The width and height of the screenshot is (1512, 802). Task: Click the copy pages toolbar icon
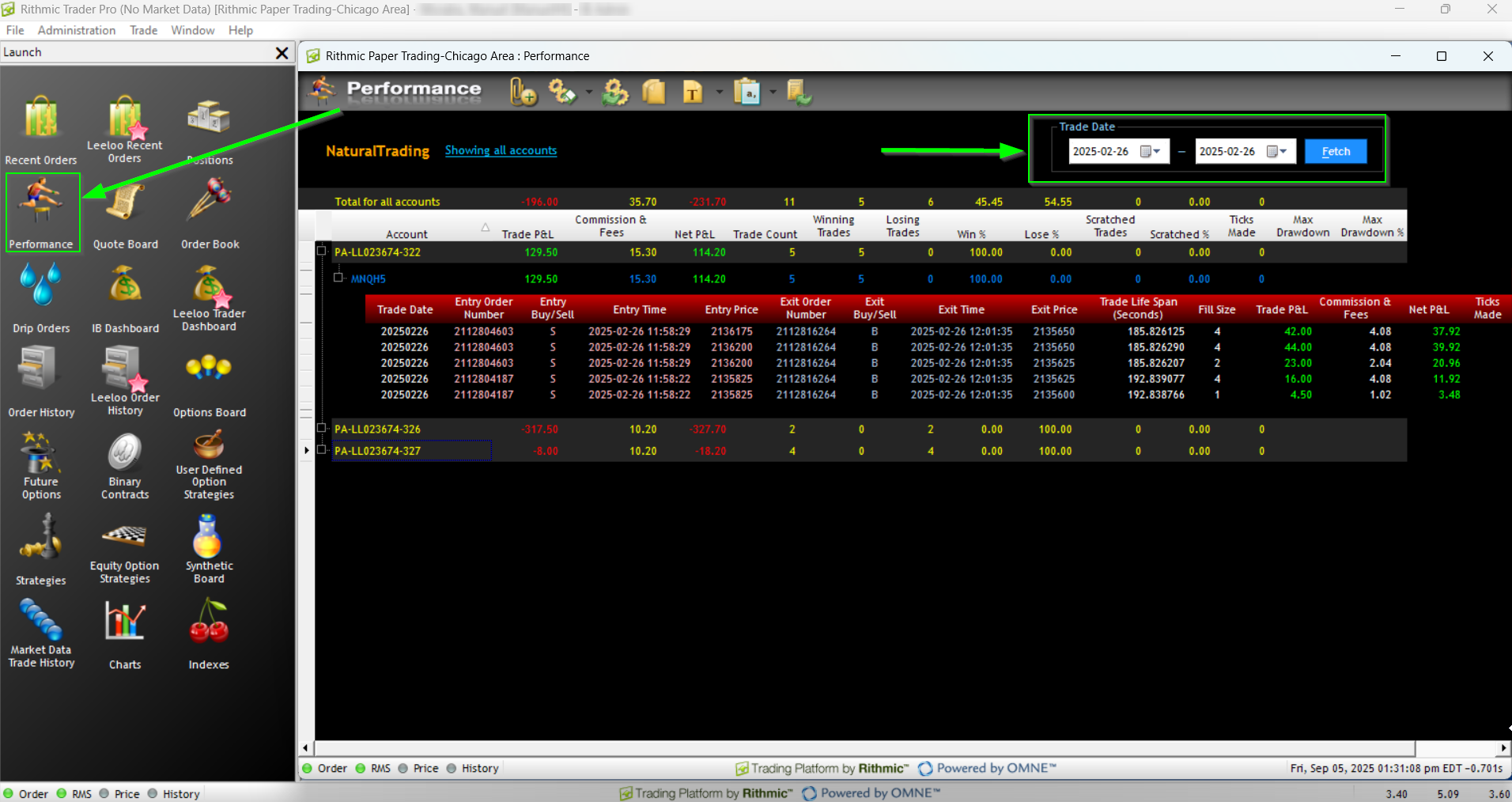tap(653, 93)
